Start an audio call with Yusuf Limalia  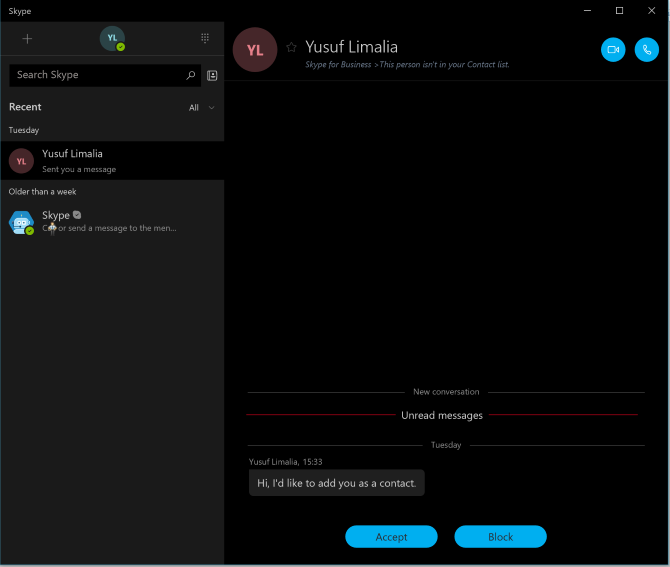[x=647, y=50]
